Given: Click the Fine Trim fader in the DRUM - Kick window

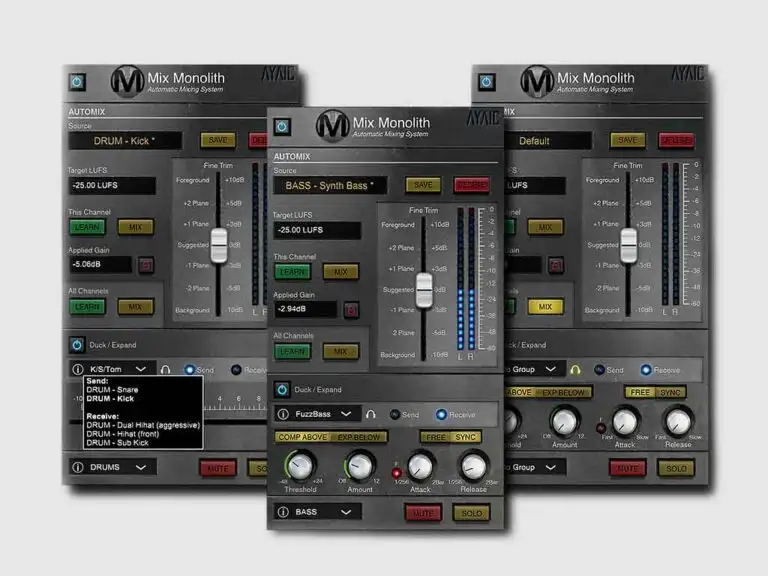Looking at the screenshot, I should (x=219, y=245).
